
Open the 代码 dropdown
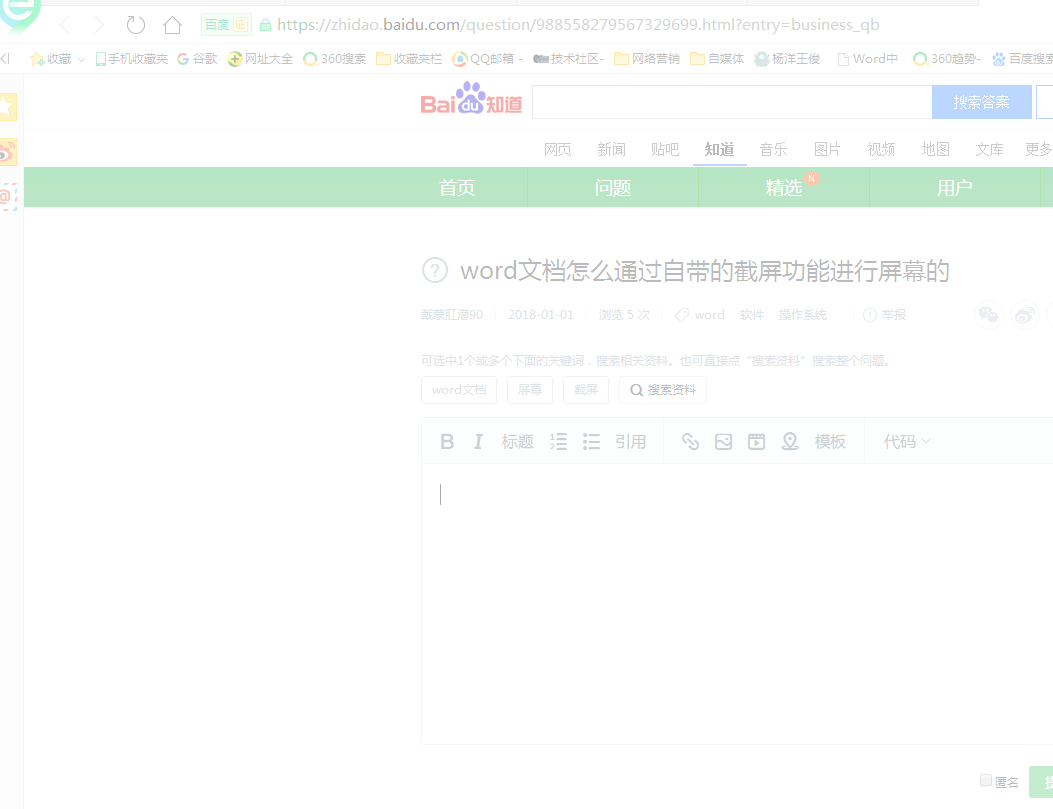907,442
